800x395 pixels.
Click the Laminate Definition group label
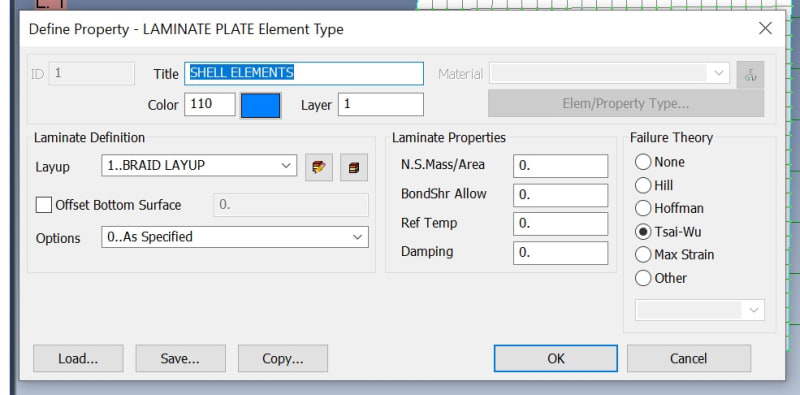[x=89, y=138]
